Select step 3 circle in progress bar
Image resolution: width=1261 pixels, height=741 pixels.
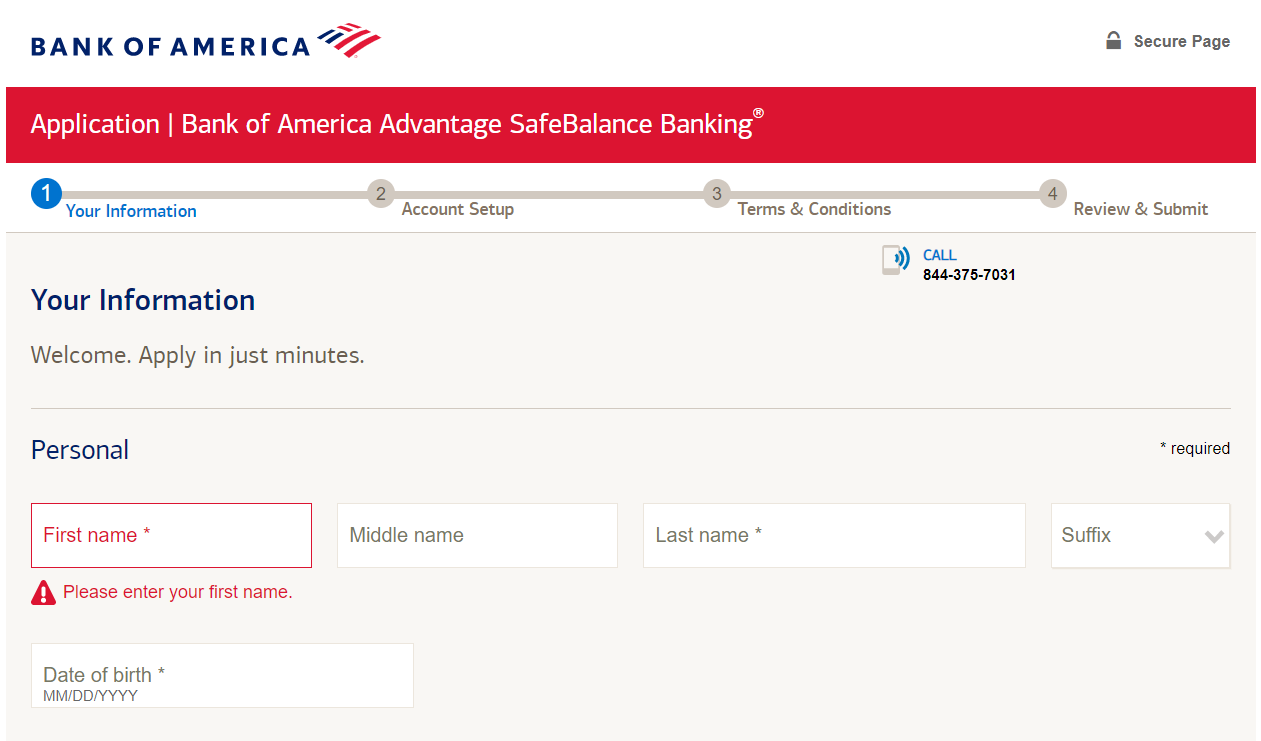click(716, 193)
